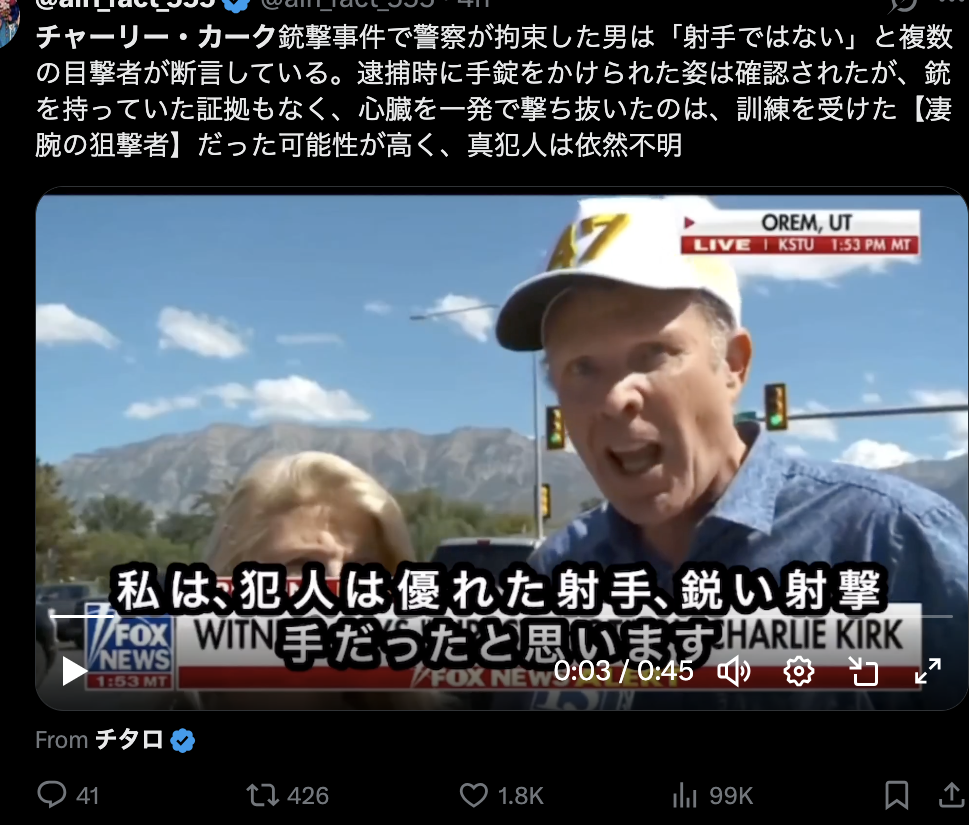Viewport: 969px width, 825px height.
Task: Open チタロ's profile from video source
Action: pyautogui.click(x=129, y=740)
